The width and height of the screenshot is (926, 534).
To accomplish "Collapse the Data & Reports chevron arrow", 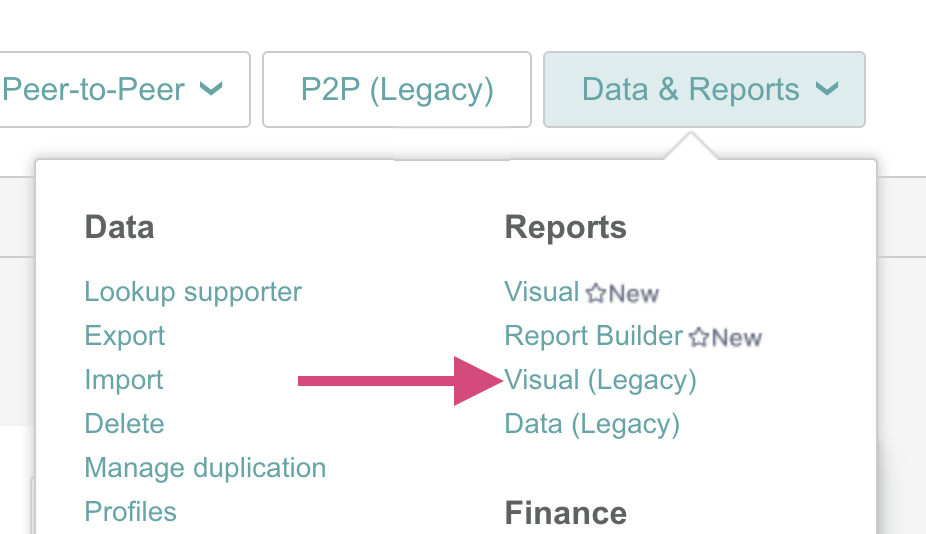I will (x=826, y=89).
